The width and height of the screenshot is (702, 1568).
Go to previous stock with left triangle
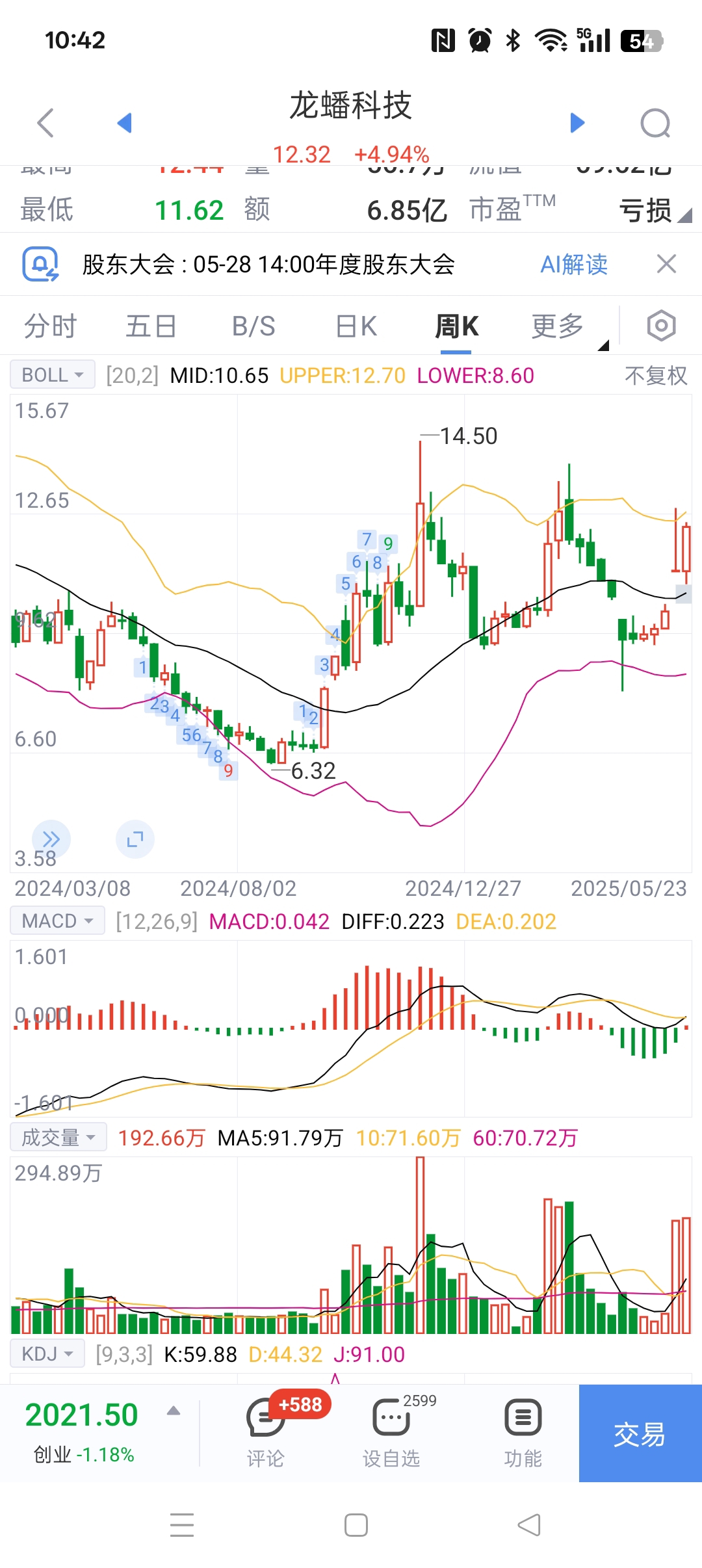tap(125, 122)
